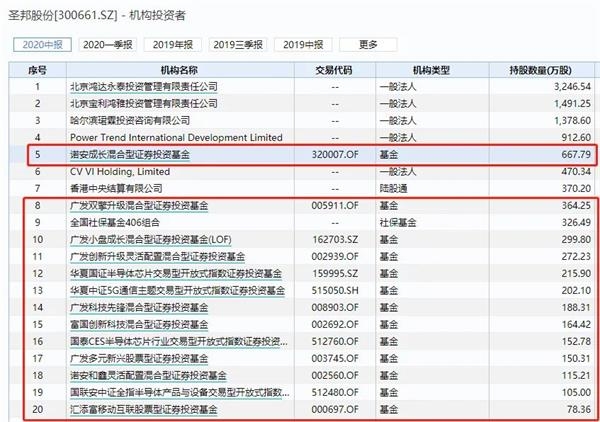This screenshot has width=600, height=422.
Task: Click trading code 002692.OF
Action: (x=335, y=324)
